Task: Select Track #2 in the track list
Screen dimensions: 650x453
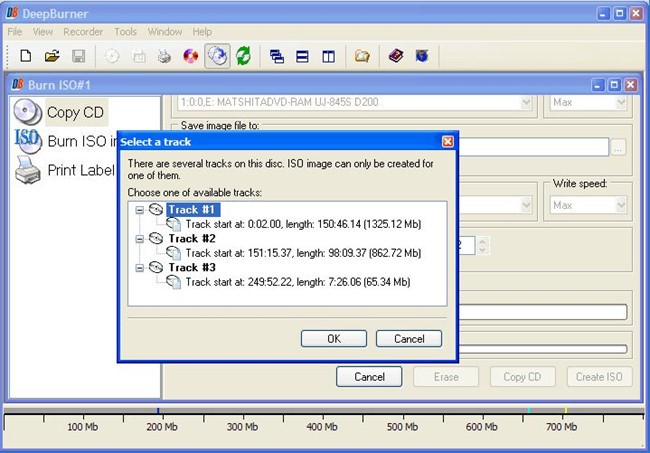Action: [x=191, y=239]
